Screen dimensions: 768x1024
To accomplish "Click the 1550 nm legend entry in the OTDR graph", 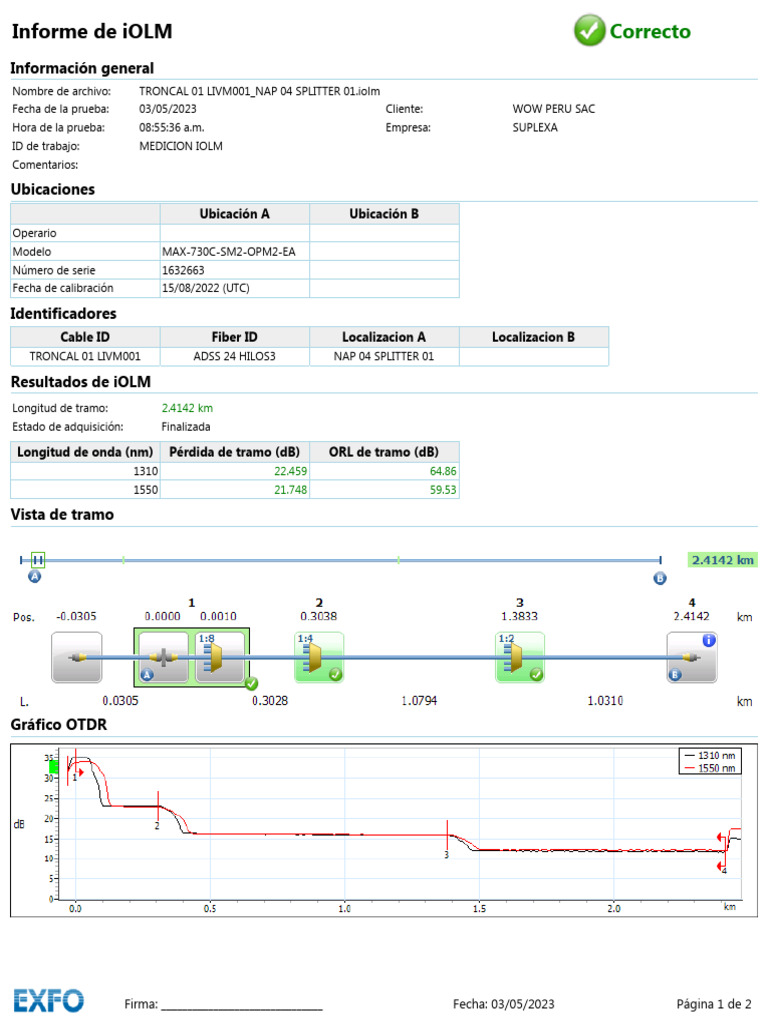I will click(710, 768).
